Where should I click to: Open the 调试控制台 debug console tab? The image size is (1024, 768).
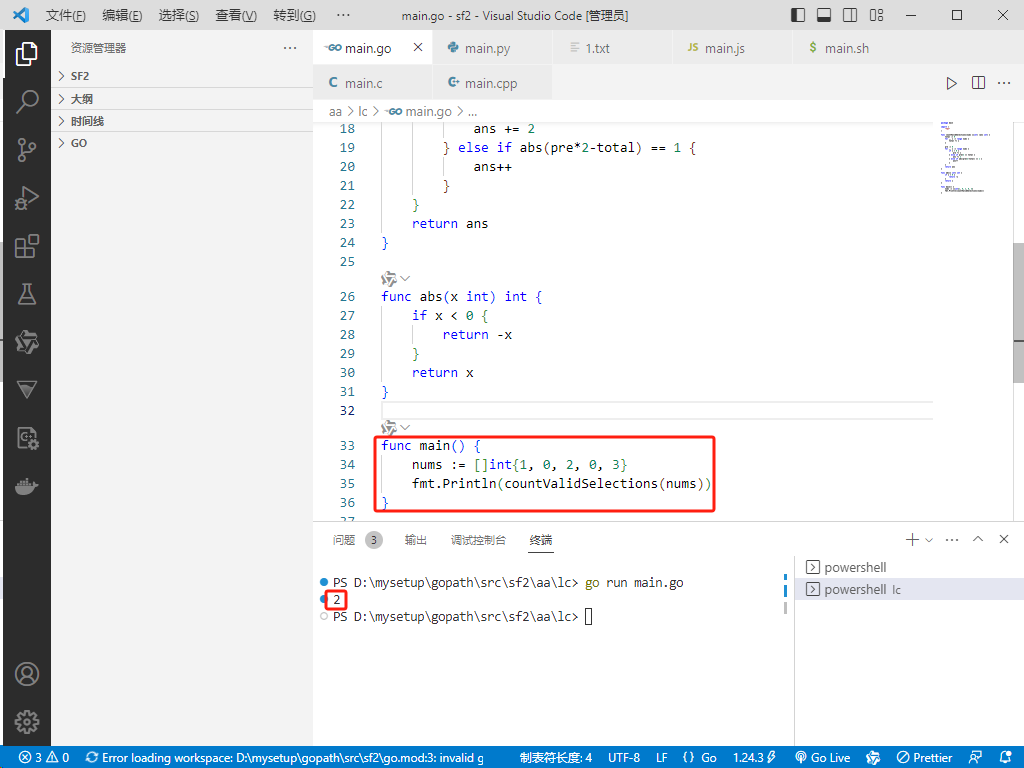tap(478, 540)
